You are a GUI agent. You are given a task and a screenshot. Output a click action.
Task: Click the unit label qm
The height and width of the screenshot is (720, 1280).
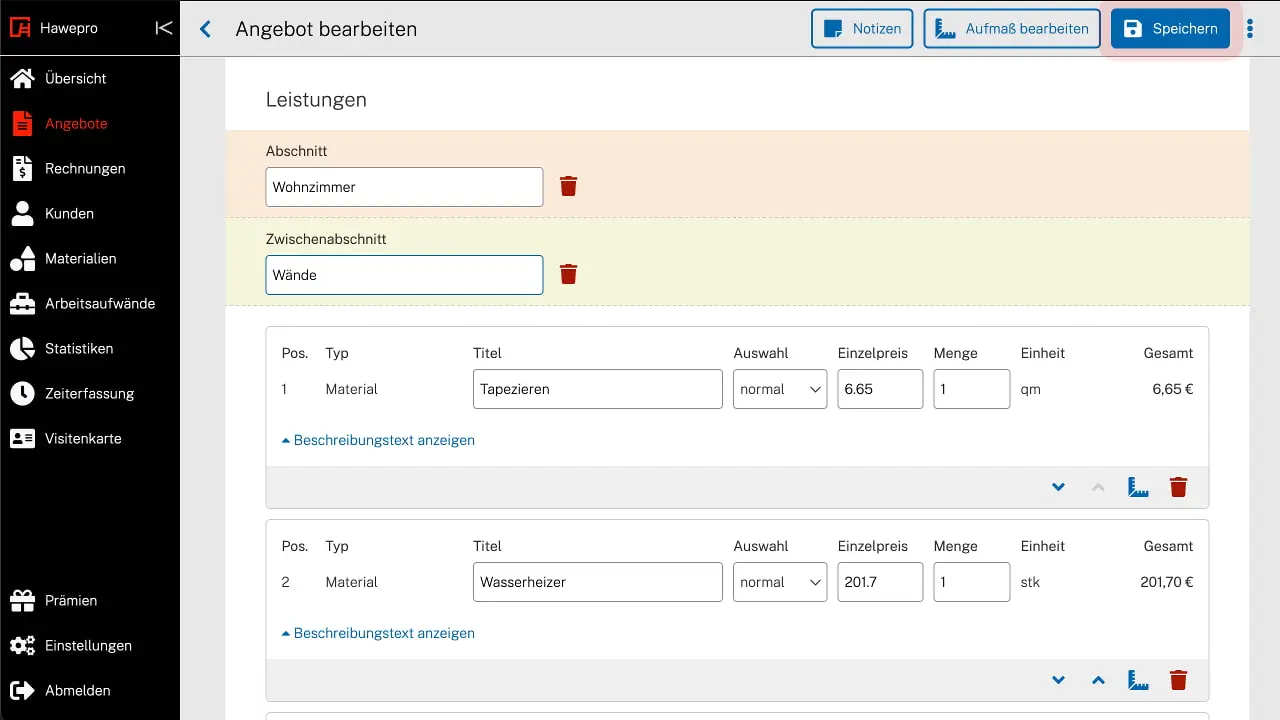(1031, 390)
